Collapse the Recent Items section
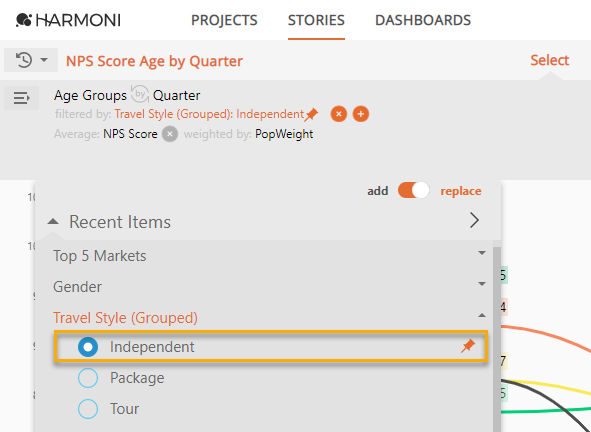Image resolution: width=591 pixels, height=432 pixels. (x=53, y=222)
